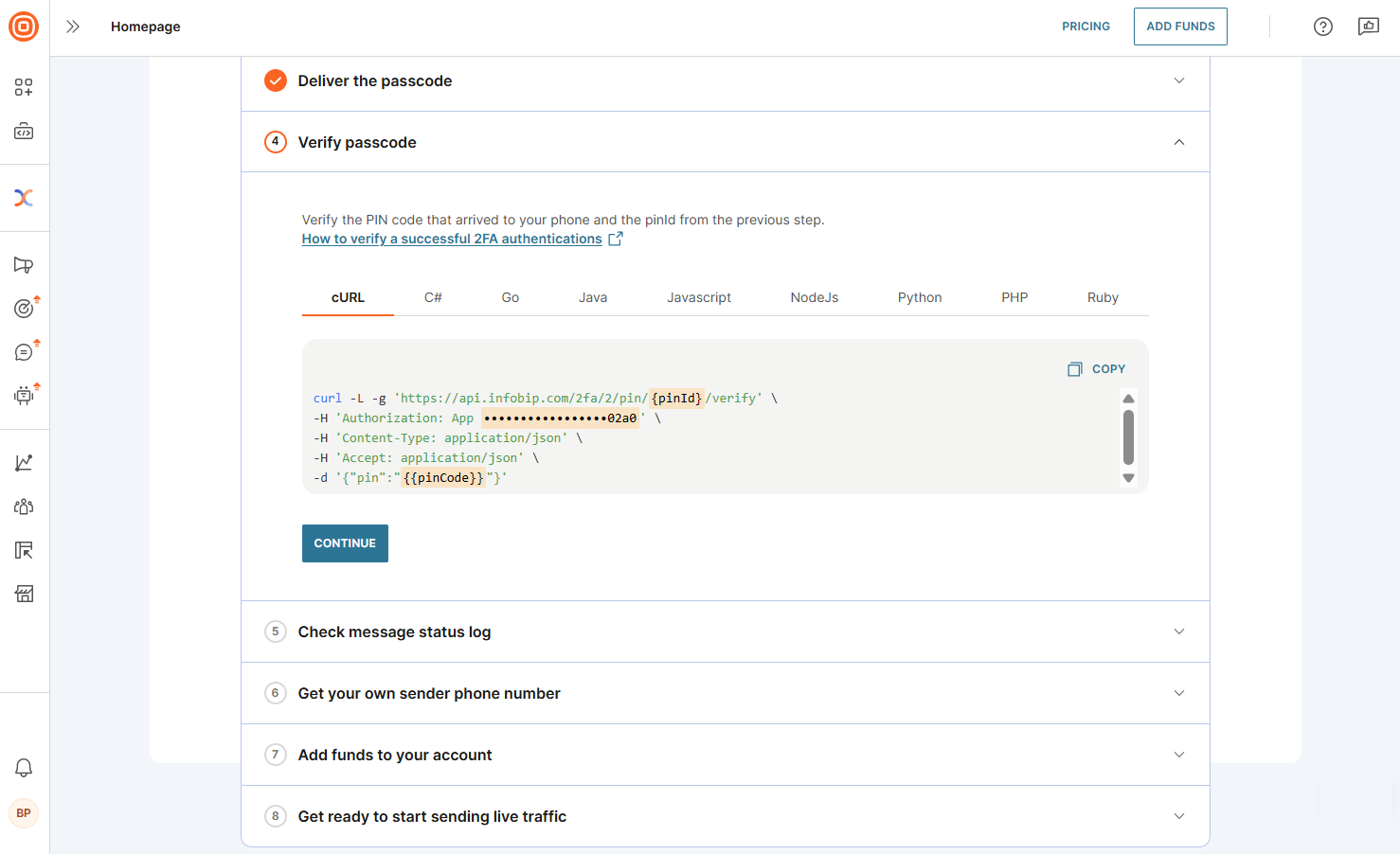This screenshot has width=1400, height=854.
Task: Click the {pinId} placeholder in code
Action: (x=677, y=398)
